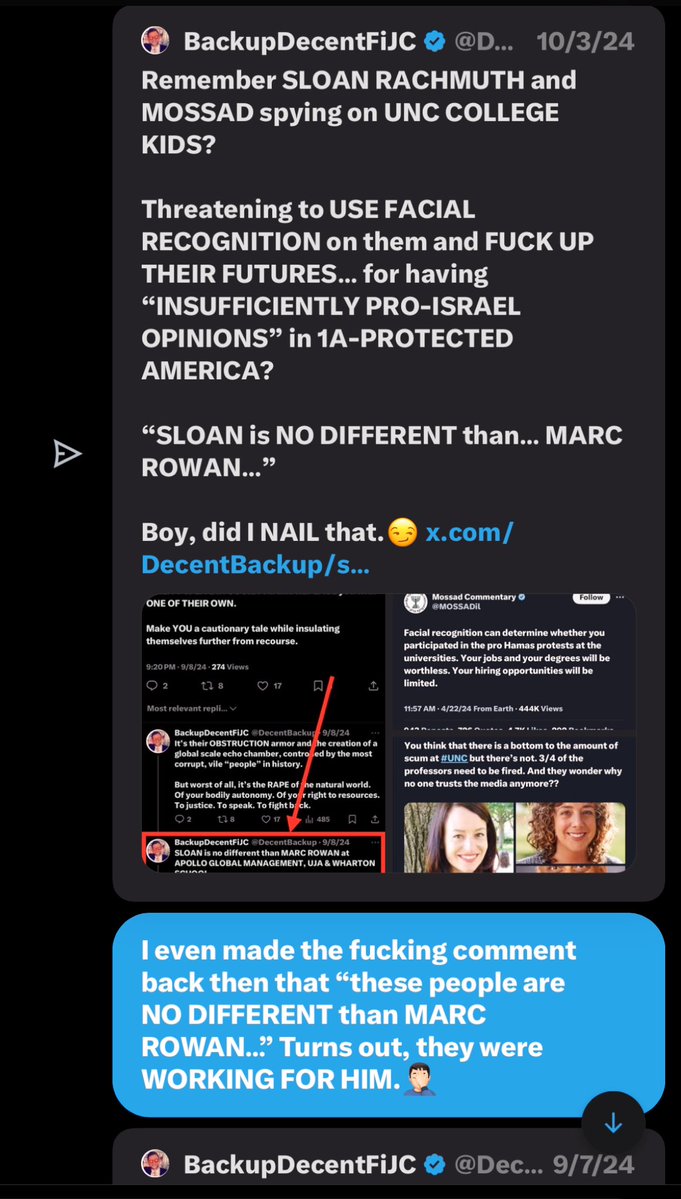Tap the 10/3/24 date on the tweet

(585, 41)
